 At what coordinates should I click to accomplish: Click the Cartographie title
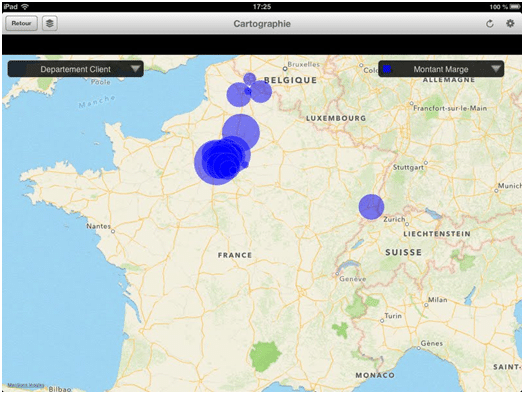coord(262,24)
